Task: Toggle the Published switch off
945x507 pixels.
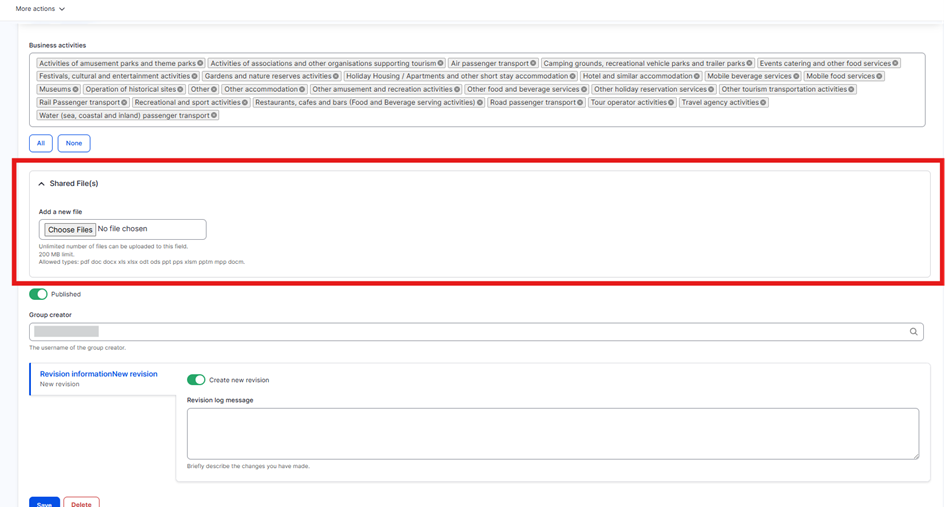Action: 38,294
